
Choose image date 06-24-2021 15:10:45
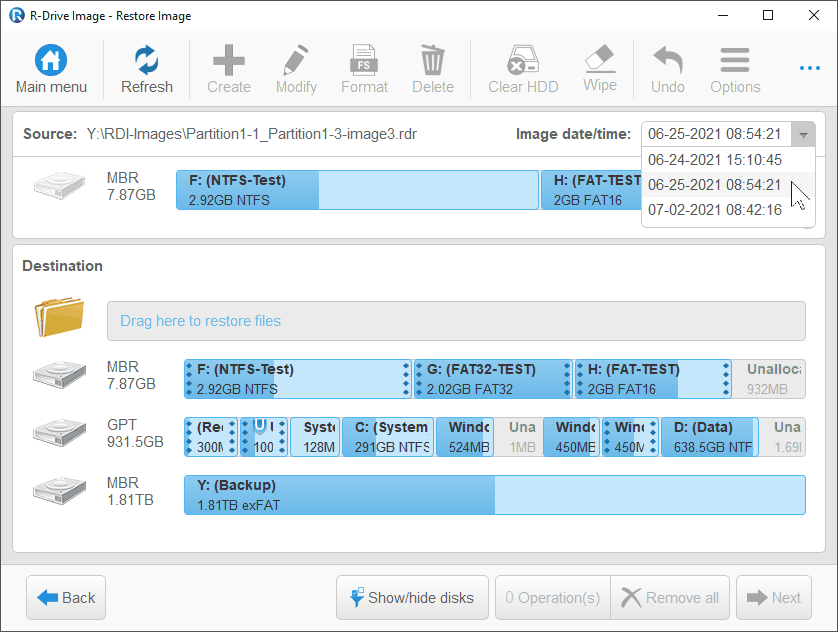pos(715,160)
